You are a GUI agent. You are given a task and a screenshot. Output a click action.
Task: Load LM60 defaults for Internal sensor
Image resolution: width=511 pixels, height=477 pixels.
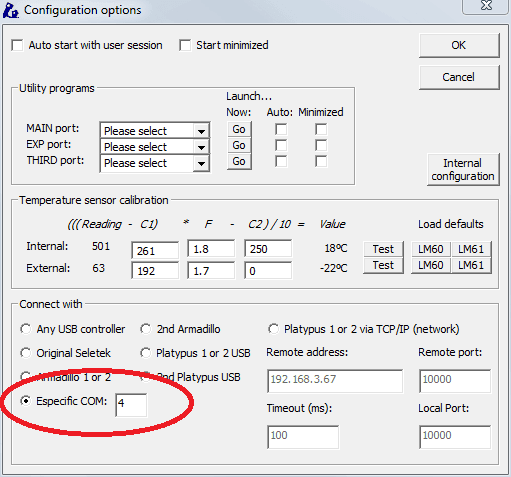[x=431, y=249]
